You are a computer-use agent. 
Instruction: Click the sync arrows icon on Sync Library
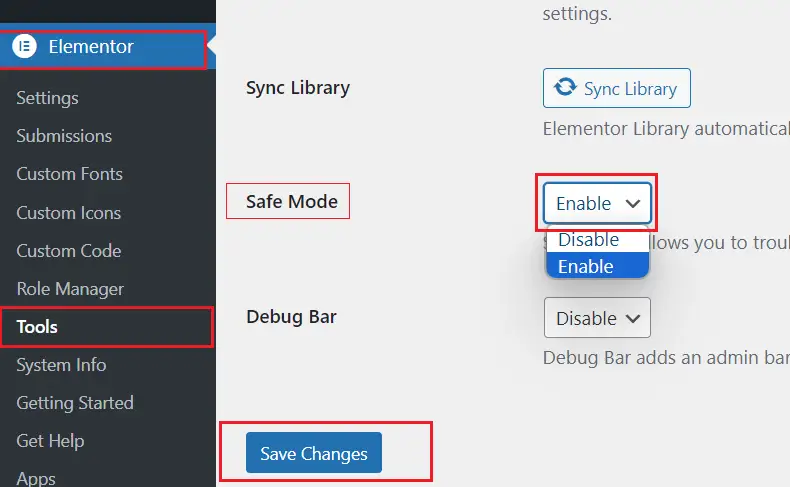[565, 88]
